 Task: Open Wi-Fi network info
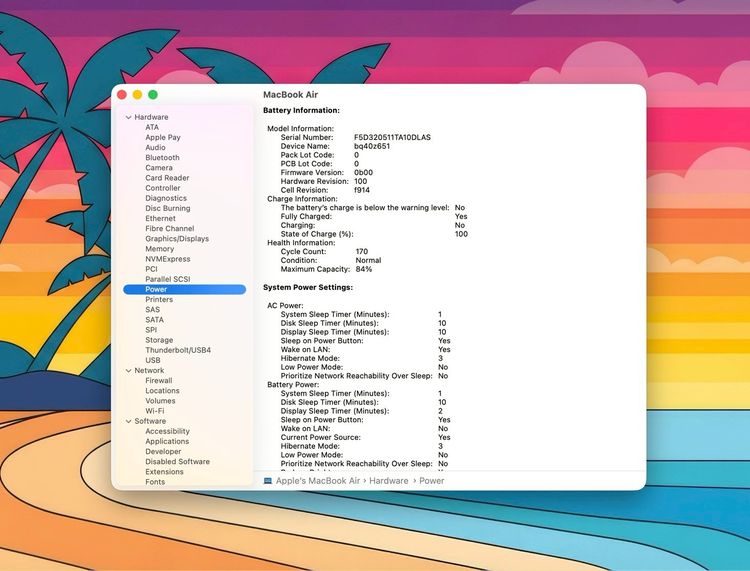(154, 411)
